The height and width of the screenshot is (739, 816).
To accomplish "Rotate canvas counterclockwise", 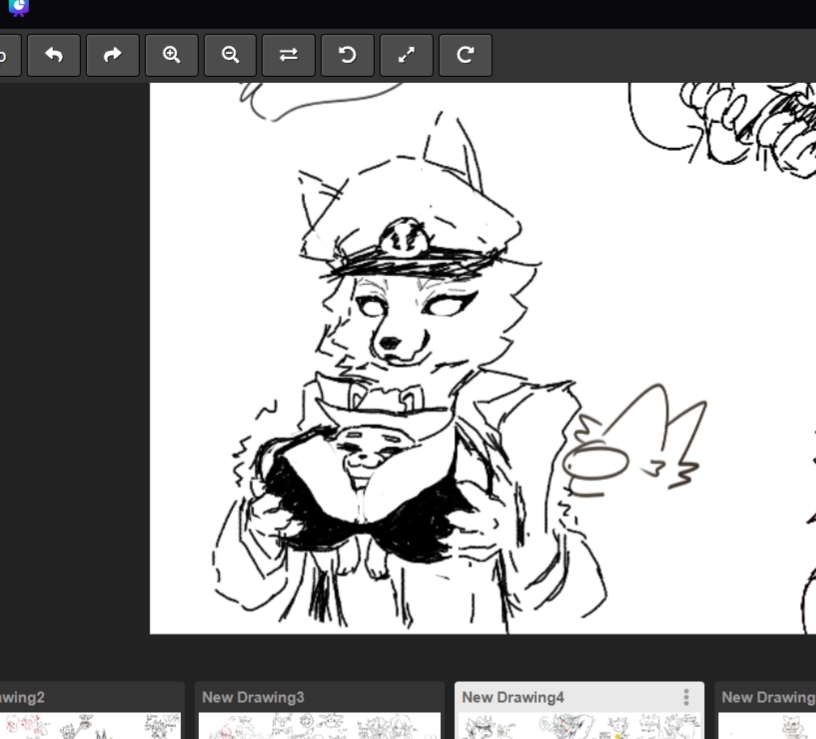I will pos(347,56).
